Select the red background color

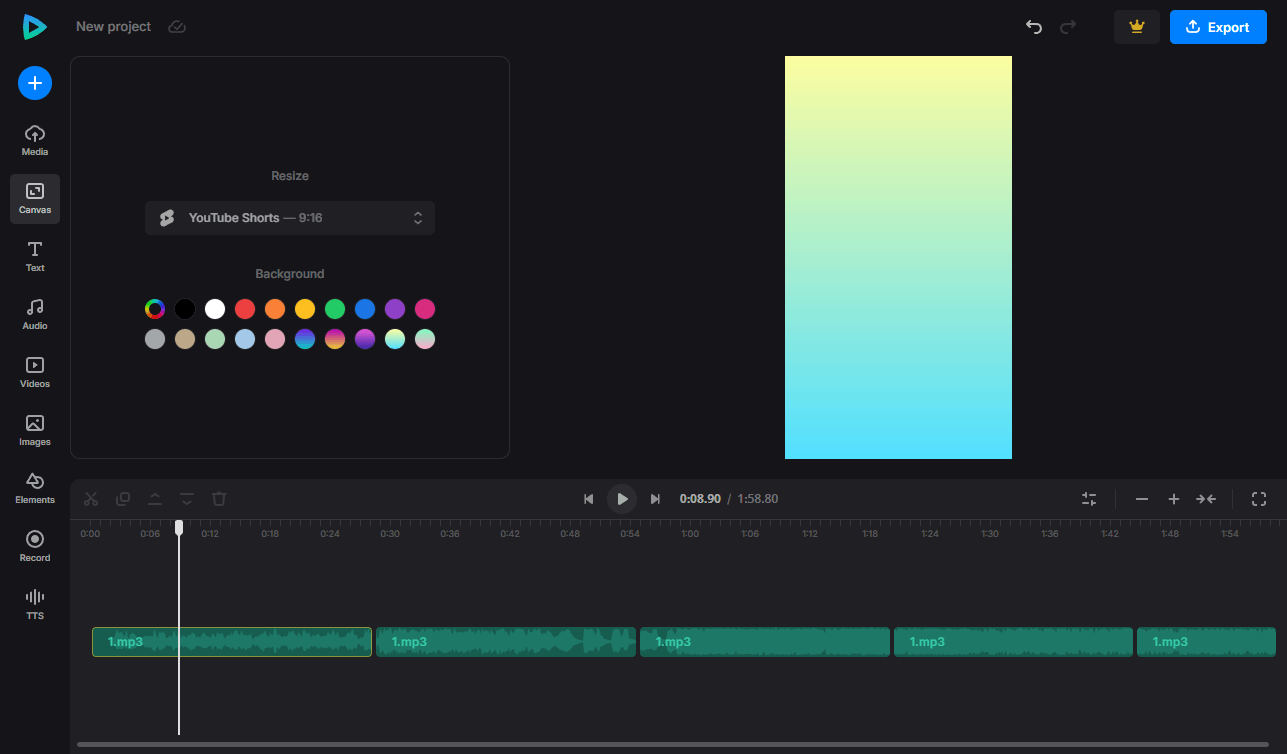coord(245,309)
